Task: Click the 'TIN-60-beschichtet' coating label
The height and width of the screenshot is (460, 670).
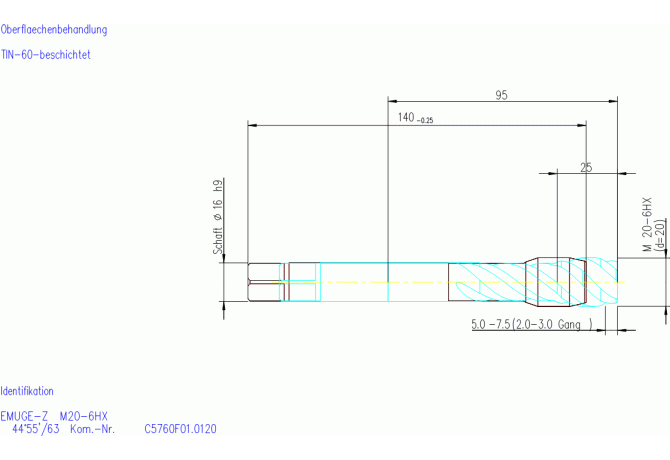Action: click(46, 55)
